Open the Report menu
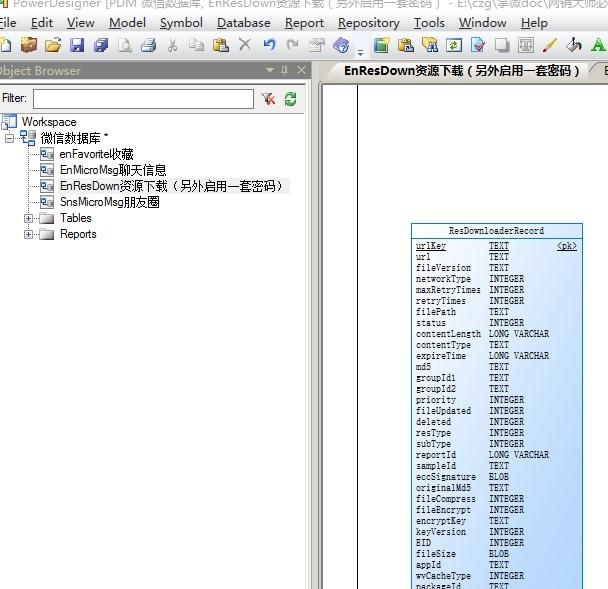Screen dimensions: 608x589 click(304, 23)
